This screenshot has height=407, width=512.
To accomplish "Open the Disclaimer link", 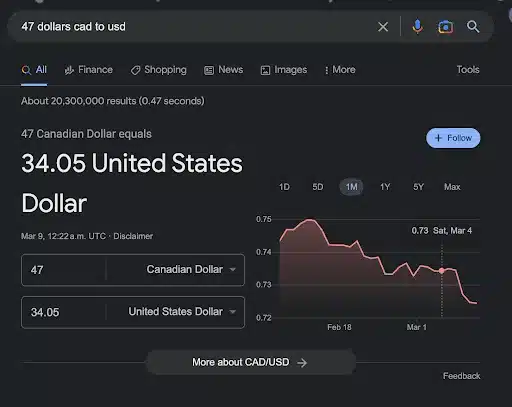I will pos(133,236).
